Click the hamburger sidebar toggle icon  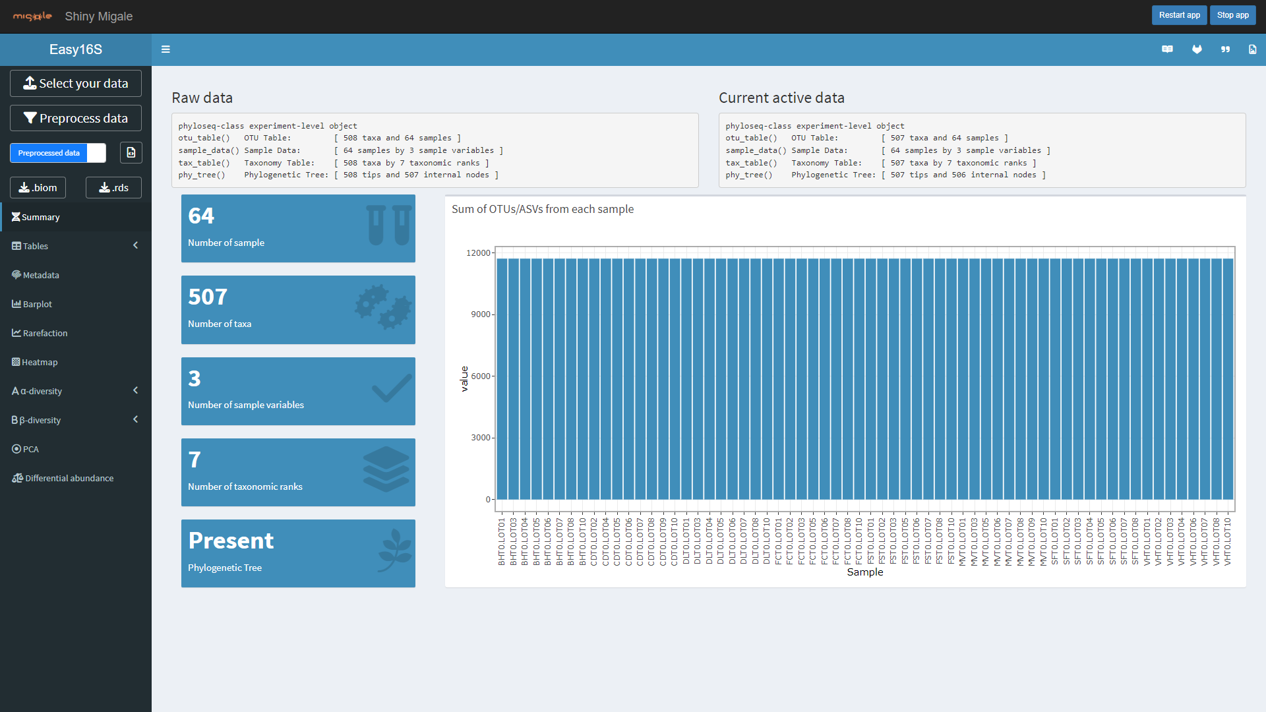166,49
